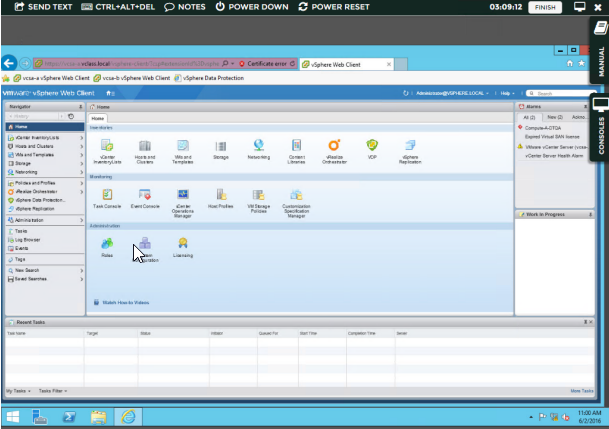Screen dimensions: 609x429
Task: Select the Acknowledged alarms tab
Action: (579, 117)
